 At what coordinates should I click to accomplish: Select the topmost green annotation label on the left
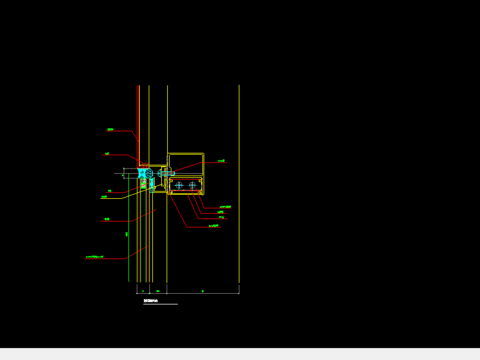[x=110, y=129]
